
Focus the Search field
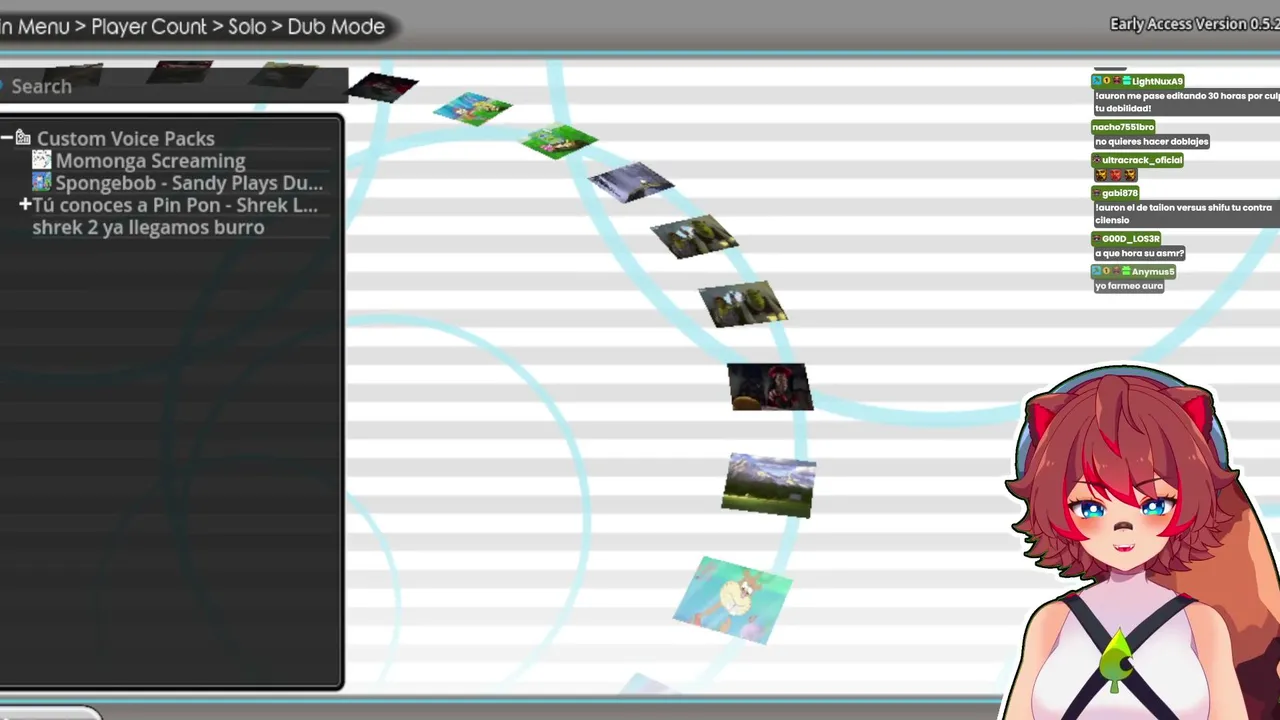pyautogui.click(x=174, y=86)
